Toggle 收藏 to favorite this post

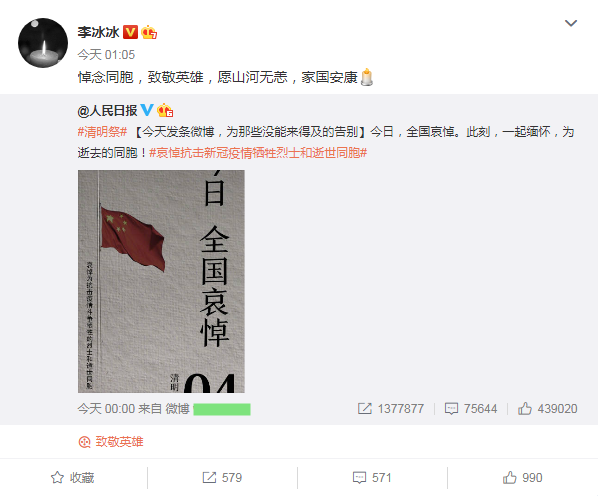point(72,478)
